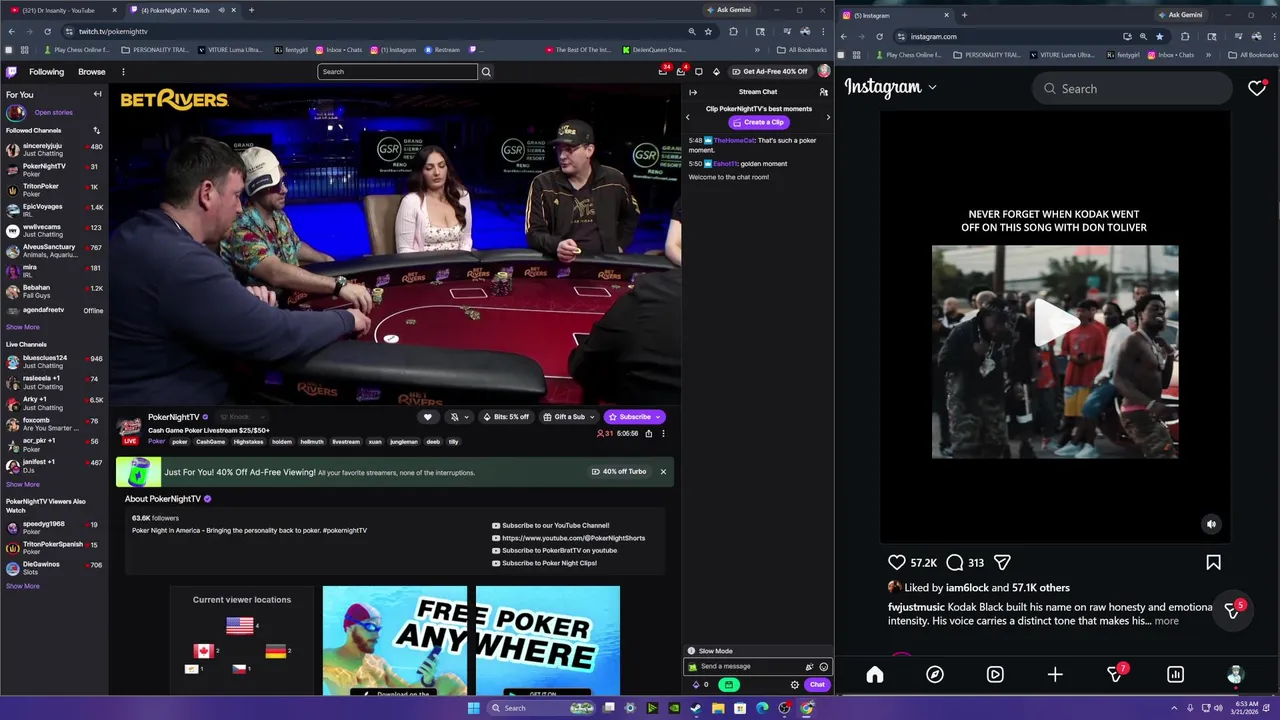Share the PokerNightTV stream
The width and height of the screenshot is (1280, 720).
click(x=648, y=434)
